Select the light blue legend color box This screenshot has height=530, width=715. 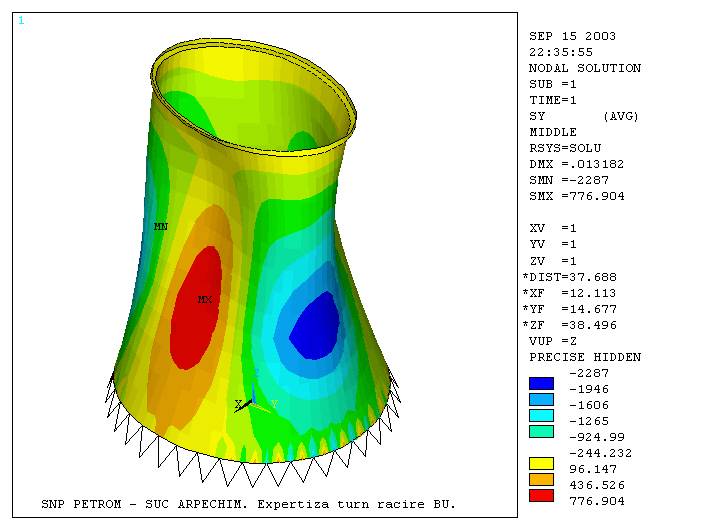[x=540, y=398]
